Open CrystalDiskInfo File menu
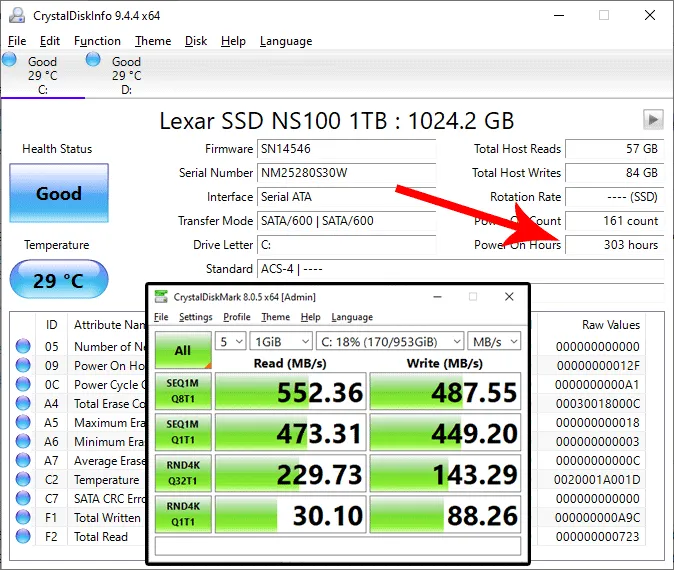Image resolution: width=674 pixels, height=570 pixels. [x=17, y=41]
